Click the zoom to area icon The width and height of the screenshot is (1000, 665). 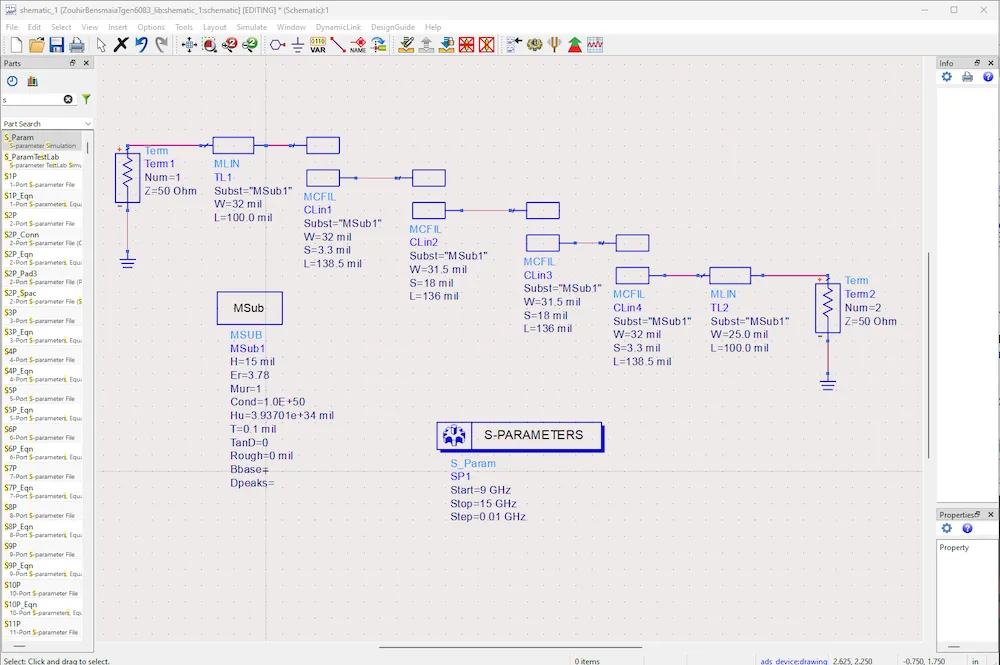pyautogui.click(x=209, y=45)
